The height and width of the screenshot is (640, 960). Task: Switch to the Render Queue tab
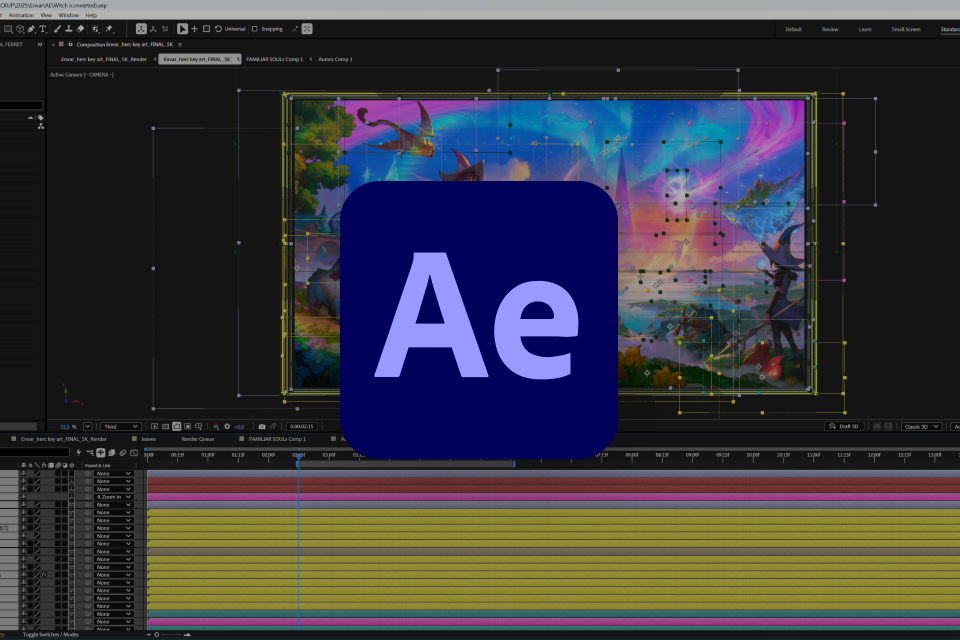coord(198,439)
